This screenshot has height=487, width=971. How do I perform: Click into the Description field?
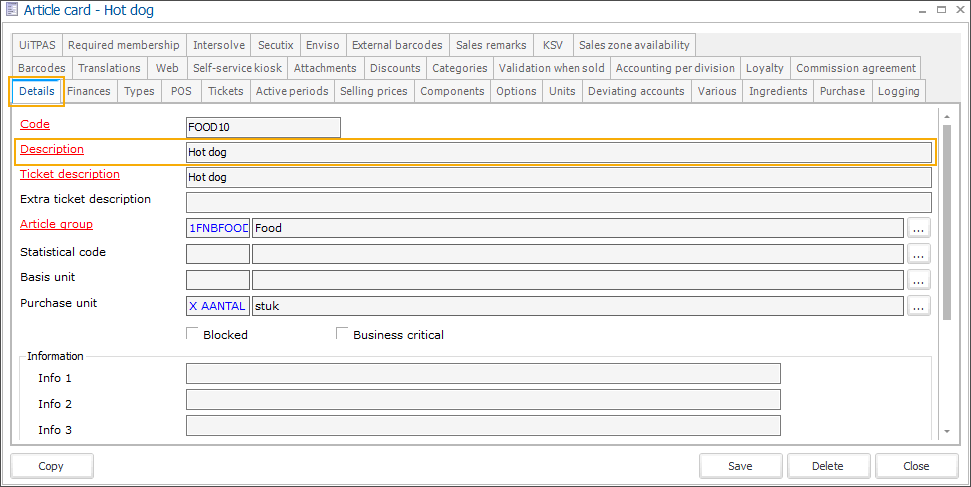point(558,152)
